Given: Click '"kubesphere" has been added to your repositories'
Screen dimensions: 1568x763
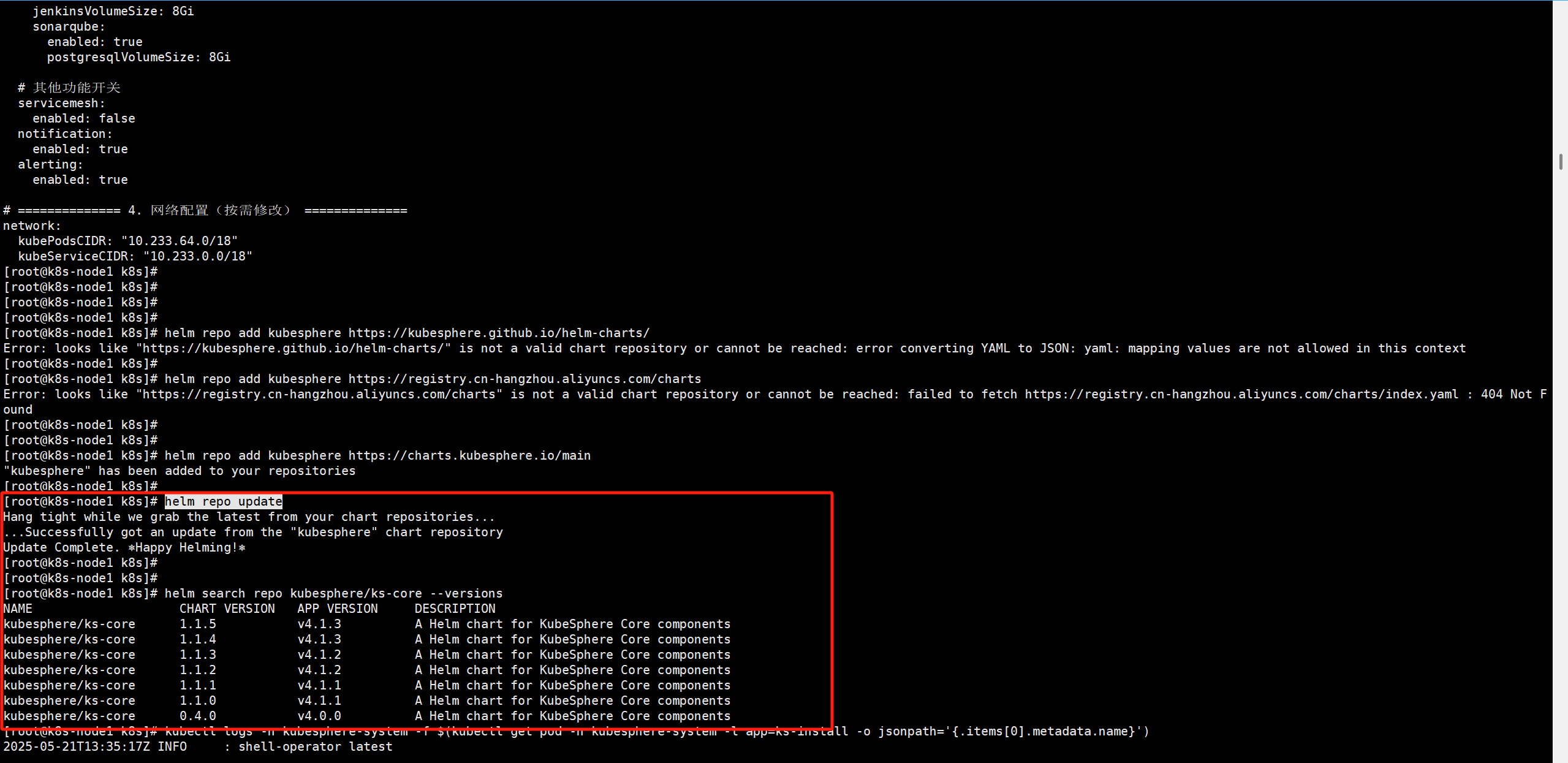Looking at the screenshot, I should [x=180, y=471].
